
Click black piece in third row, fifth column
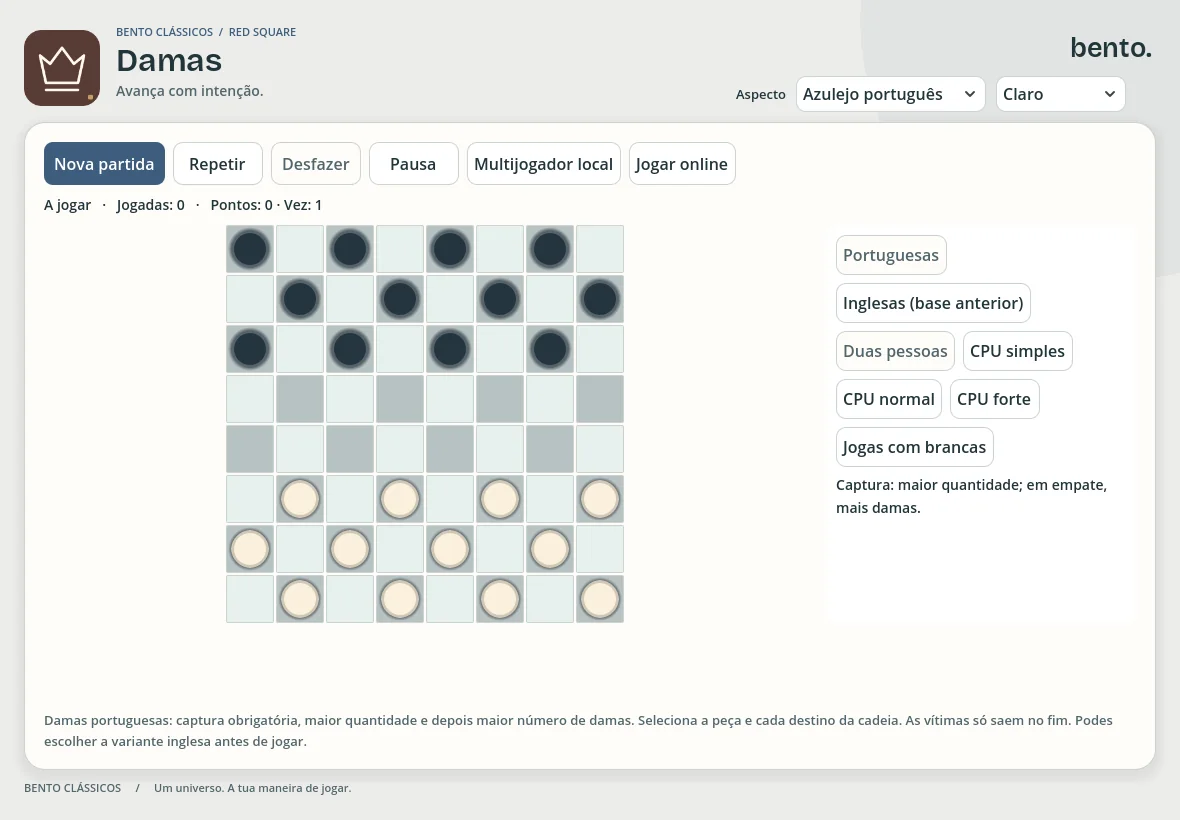[450, 349]
